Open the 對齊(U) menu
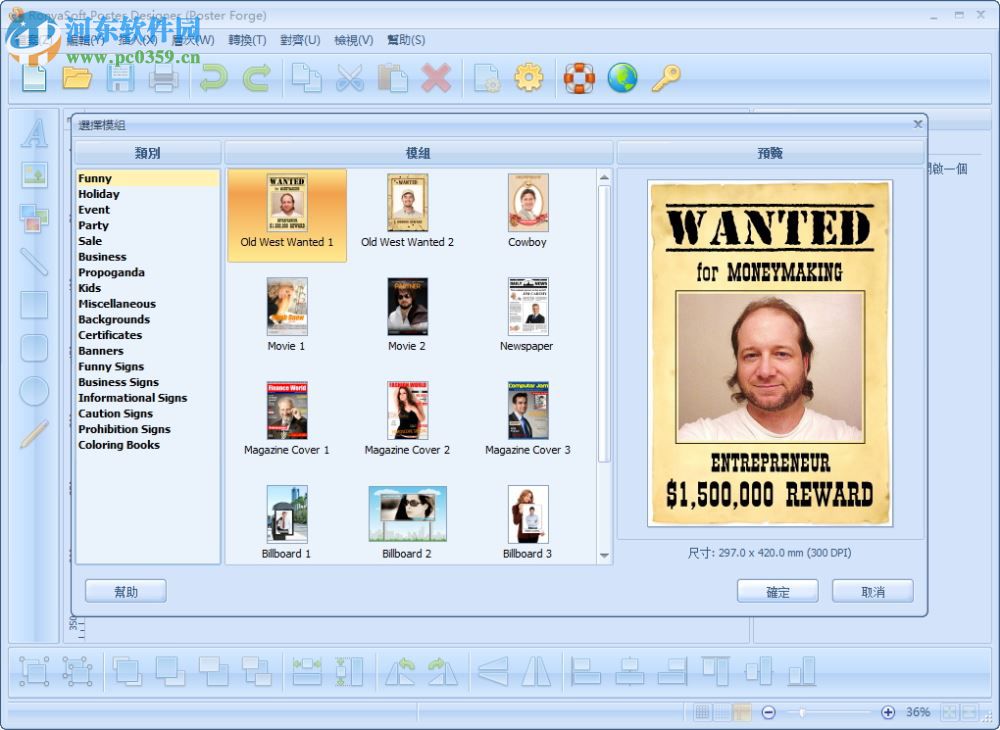1000x730 pixels. (x=300, y=40)
